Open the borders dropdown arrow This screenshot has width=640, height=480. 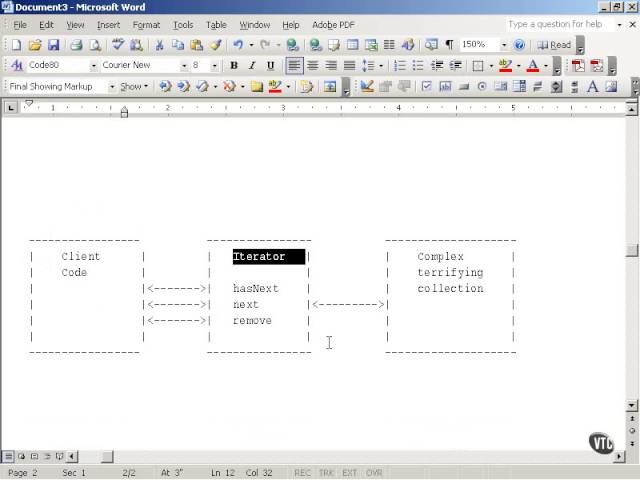tap(491, 65)
